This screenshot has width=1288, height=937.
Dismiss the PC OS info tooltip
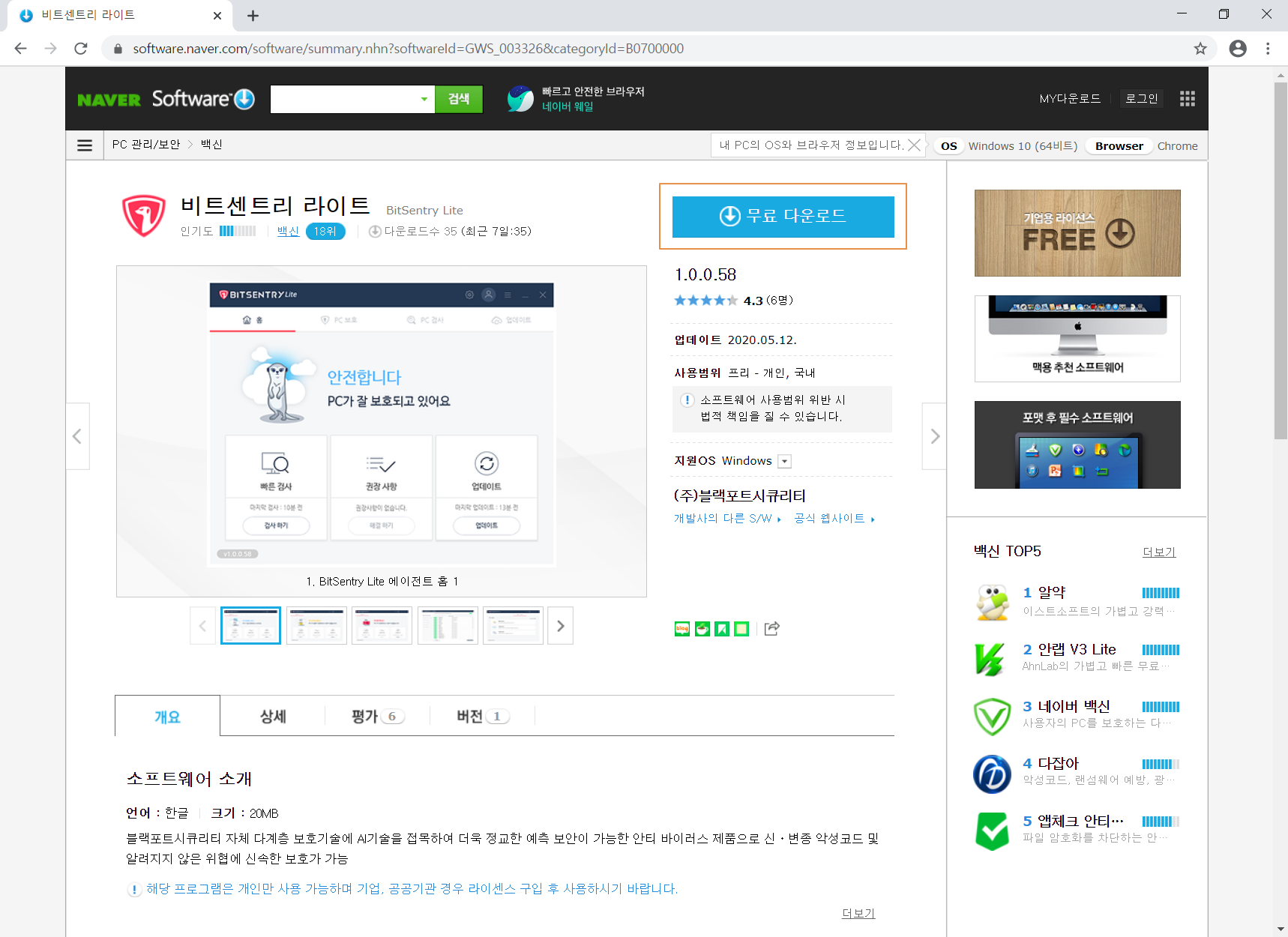[914, 145]
